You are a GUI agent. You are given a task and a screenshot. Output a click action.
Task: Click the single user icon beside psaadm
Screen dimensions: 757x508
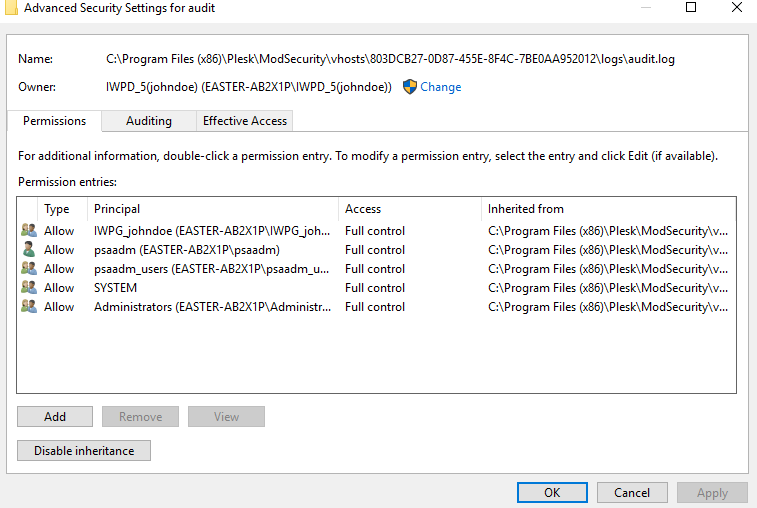pos(29,249)
